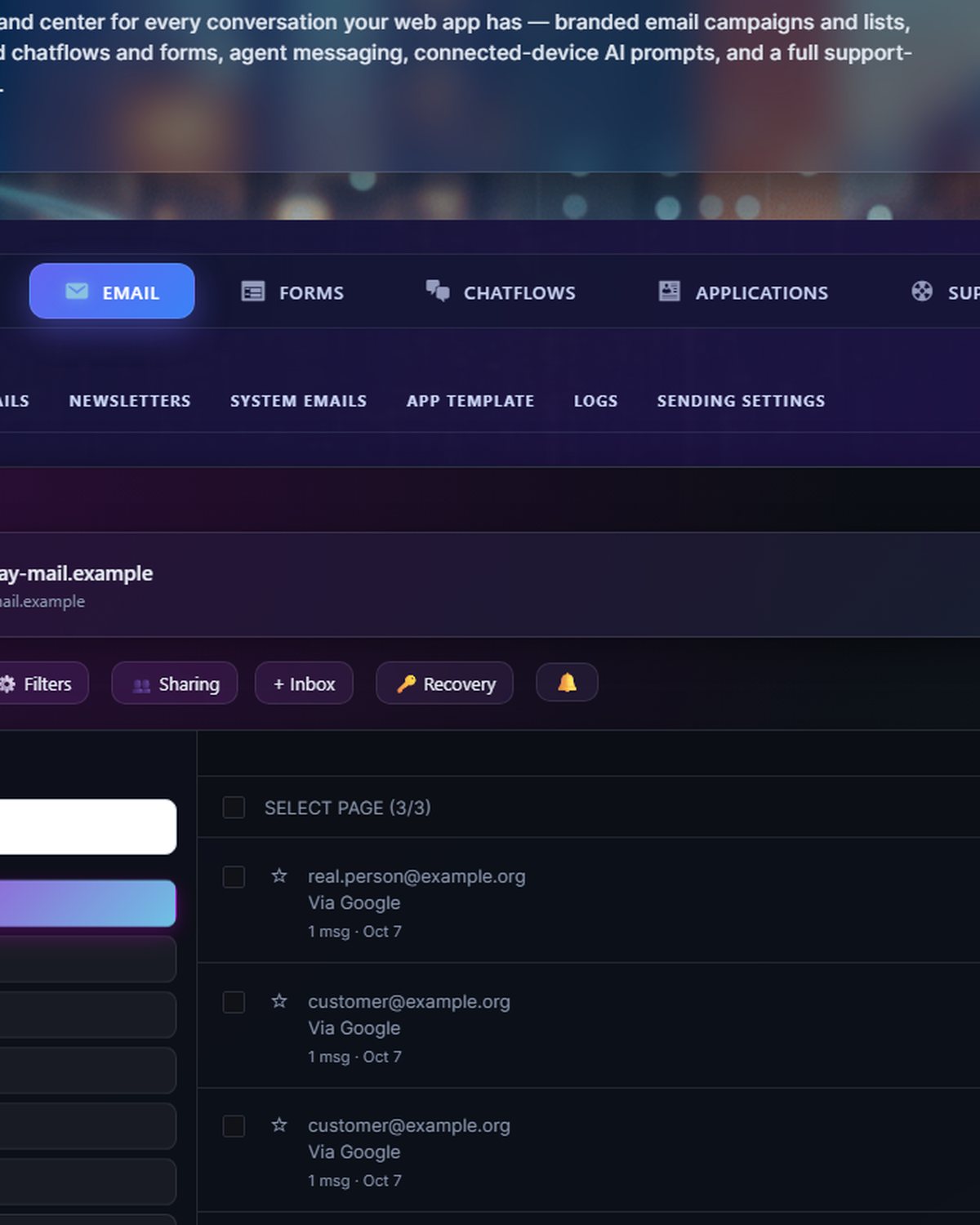Open the System Emails sub-tab
The image size is (980, 1225).
click(298, 401)
